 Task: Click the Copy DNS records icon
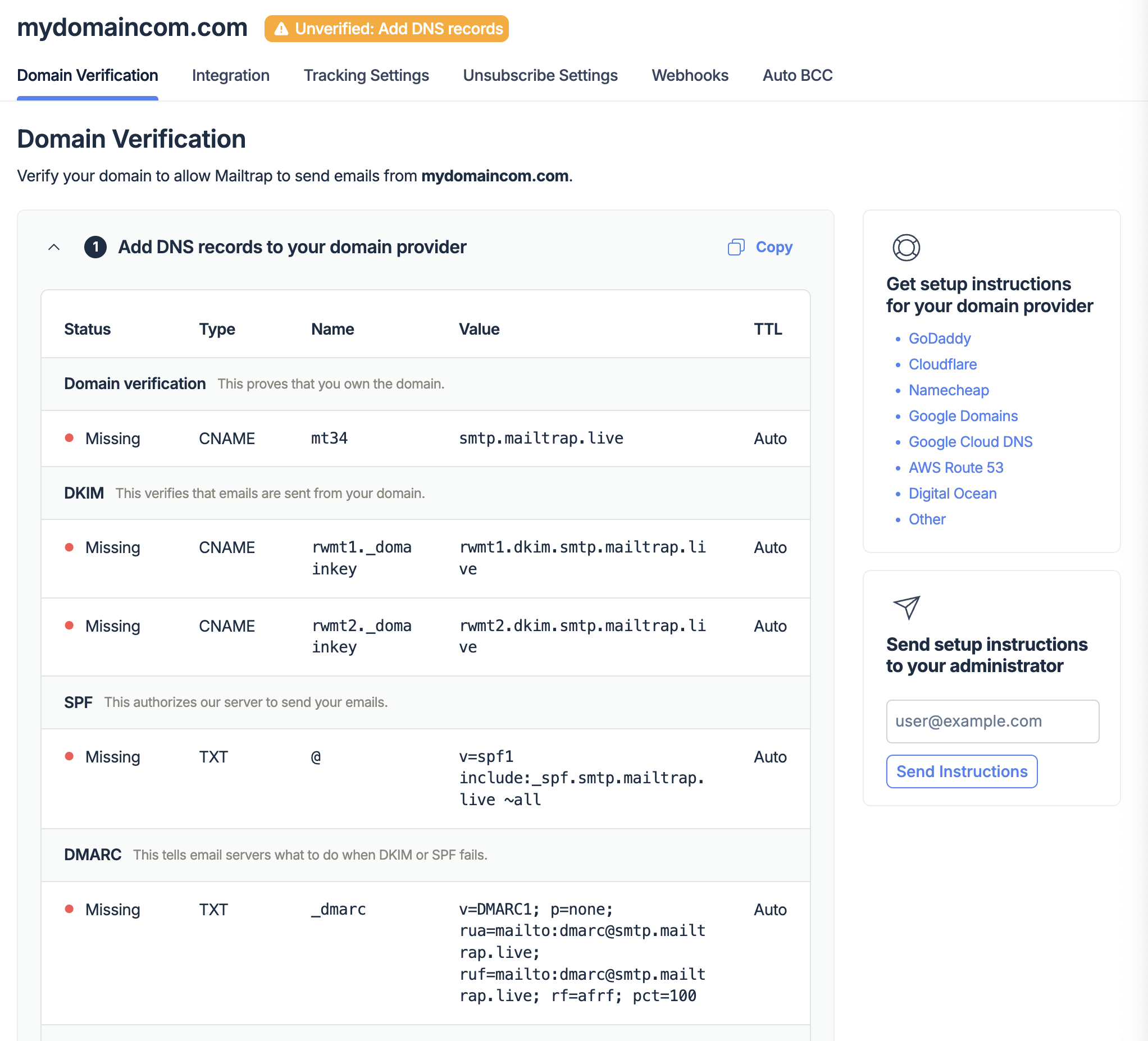click(x=736, y=246)
